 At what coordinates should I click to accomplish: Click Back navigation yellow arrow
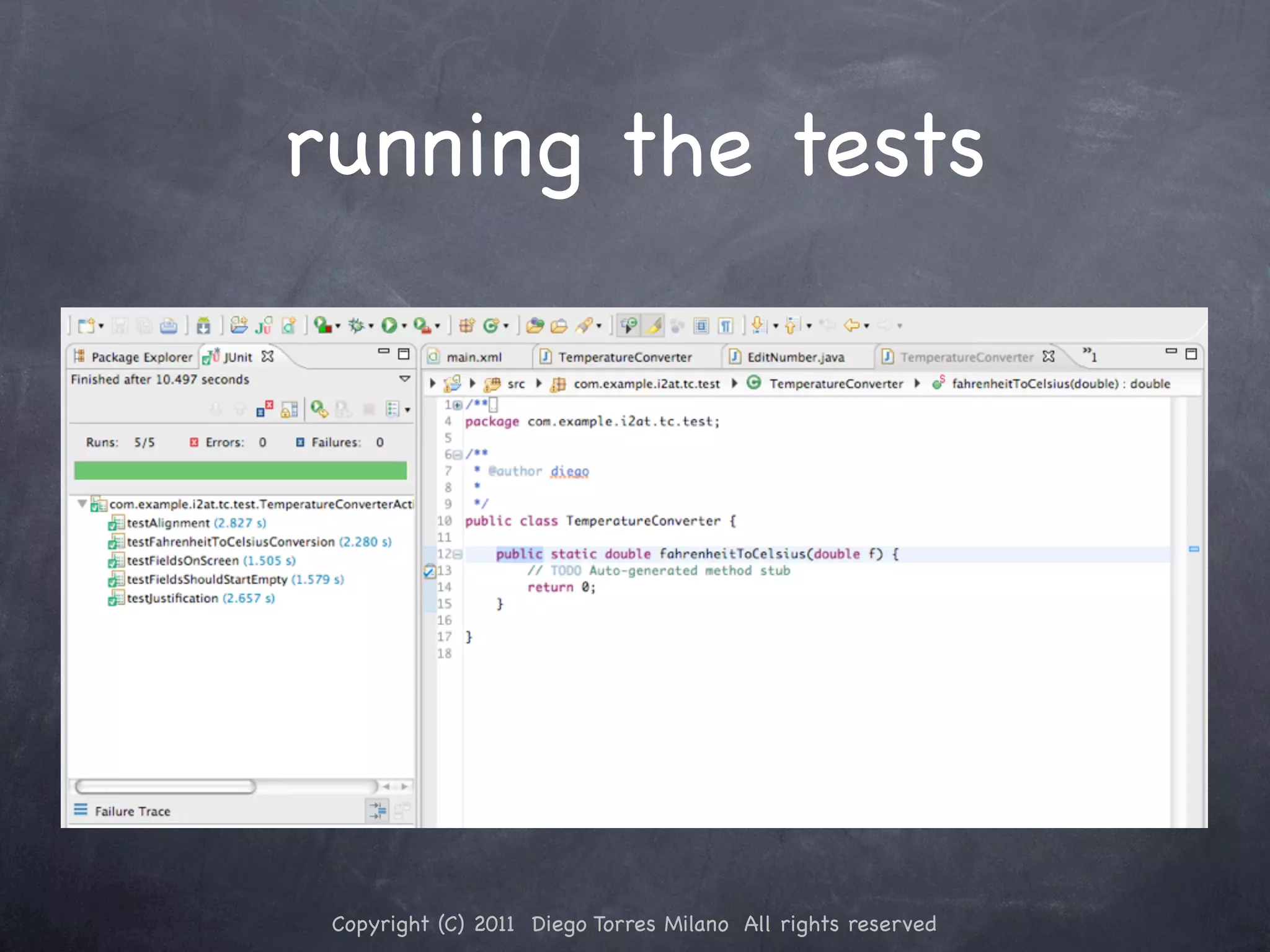(851, 325)
